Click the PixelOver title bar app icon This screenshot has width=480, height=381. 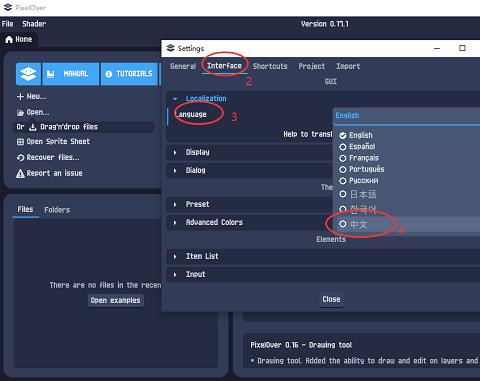8,7
